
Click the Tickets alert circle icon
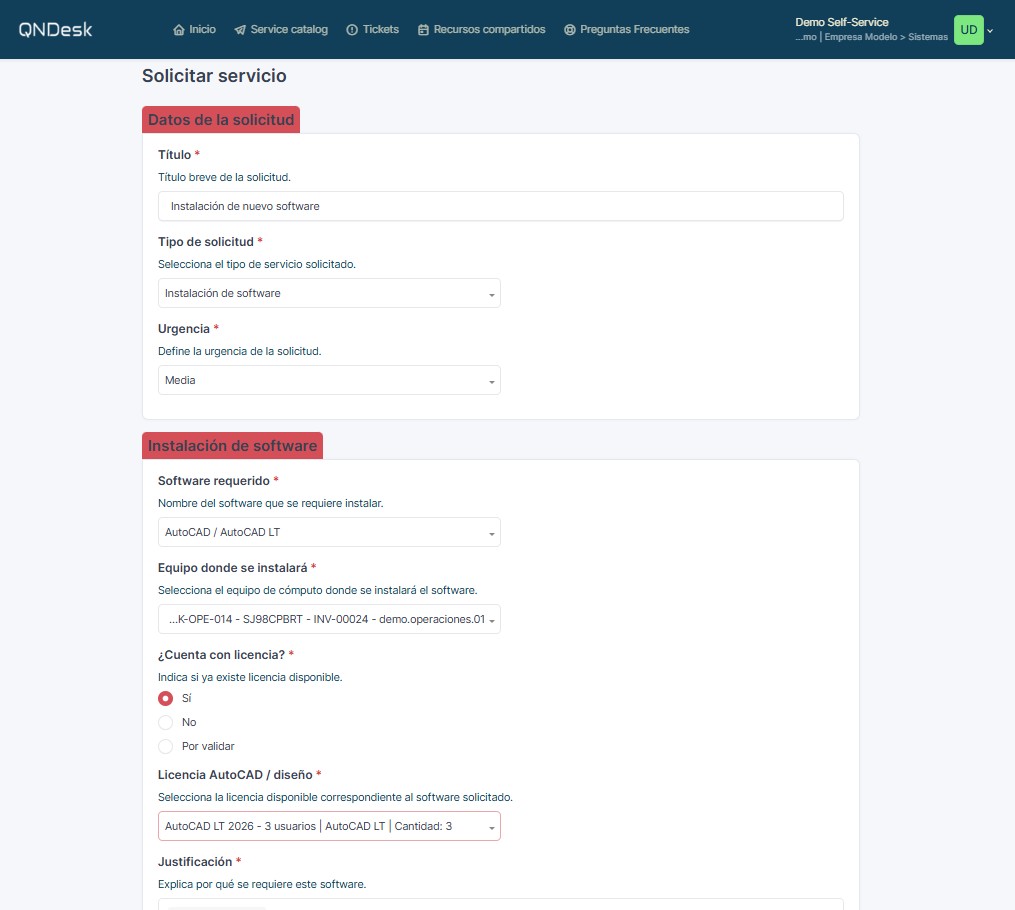click(x=352, y=30)
